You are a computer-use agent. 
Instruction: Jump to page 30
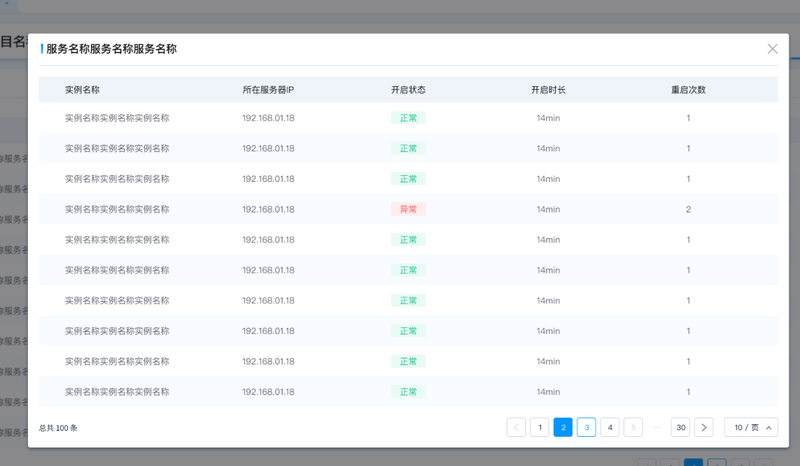coord(681,427)
